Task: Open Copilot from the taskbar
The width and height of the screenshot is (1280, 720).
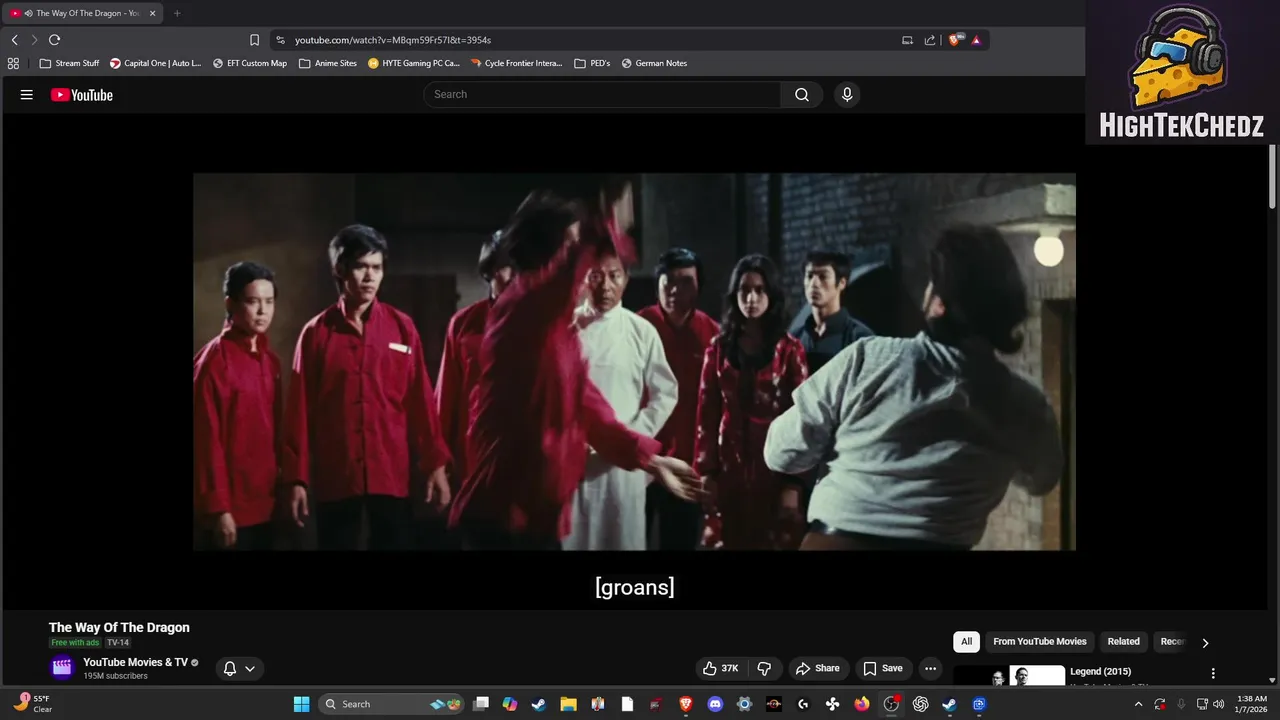Action: (x=510, y=704)
